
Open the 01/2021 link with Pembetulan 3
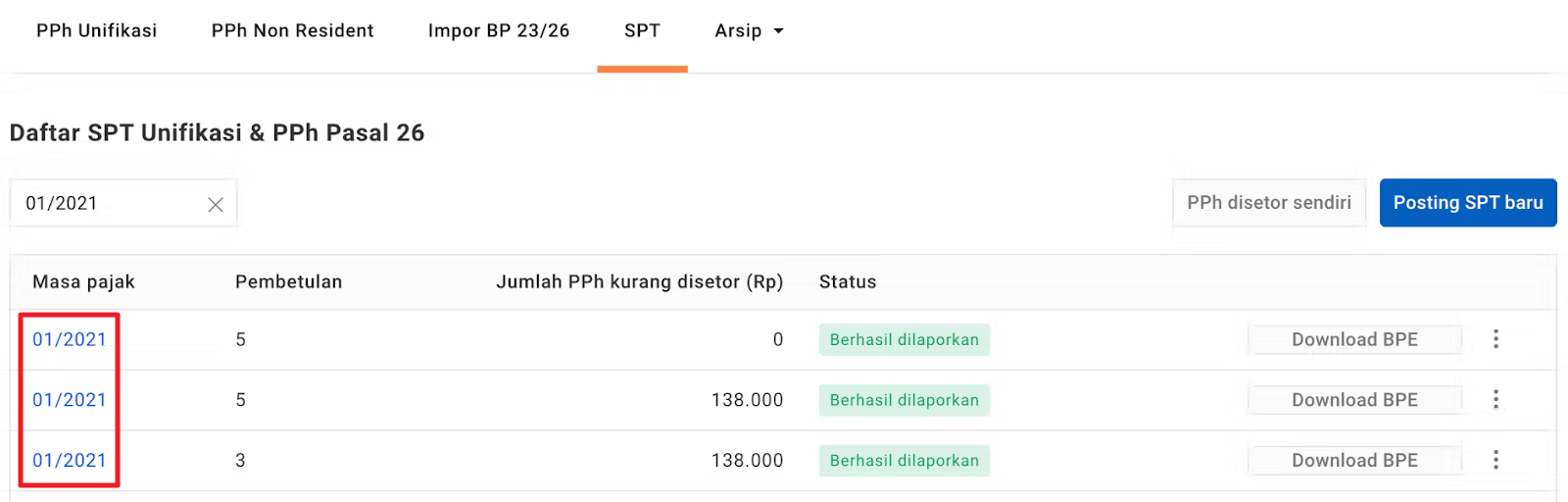click(x=69, y=460)
